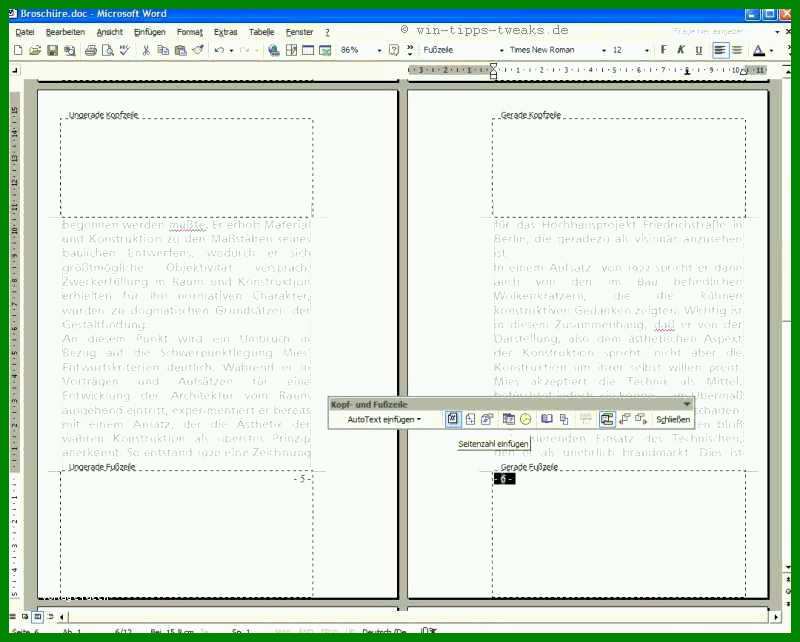This screenshot has height=642, width=800.
Task: Save the document with the floppy icon
Action: [x=52, y=50]
